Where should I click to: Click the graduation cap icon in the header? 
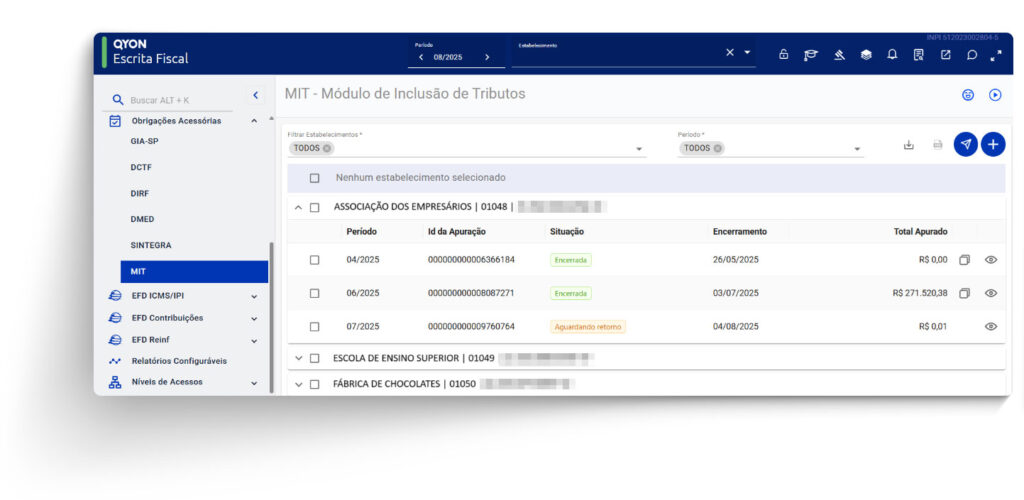coord(811,54)
